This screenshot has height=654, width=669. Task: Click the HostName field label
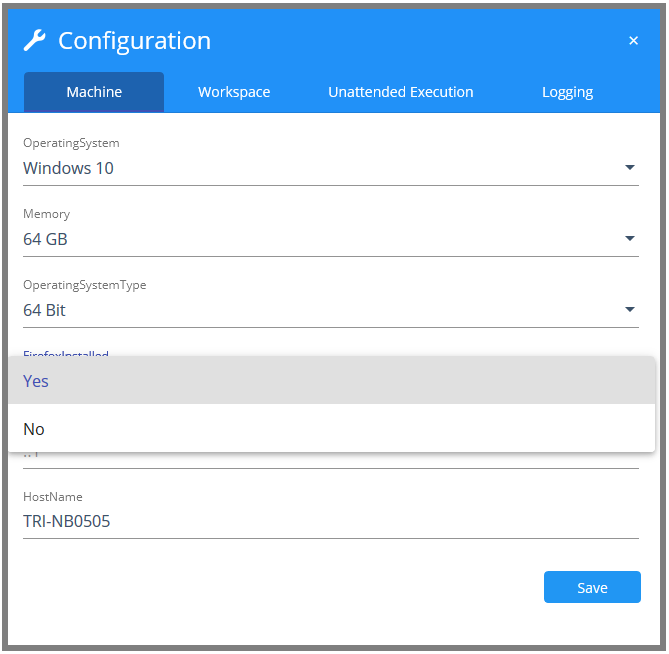(53, 497)
